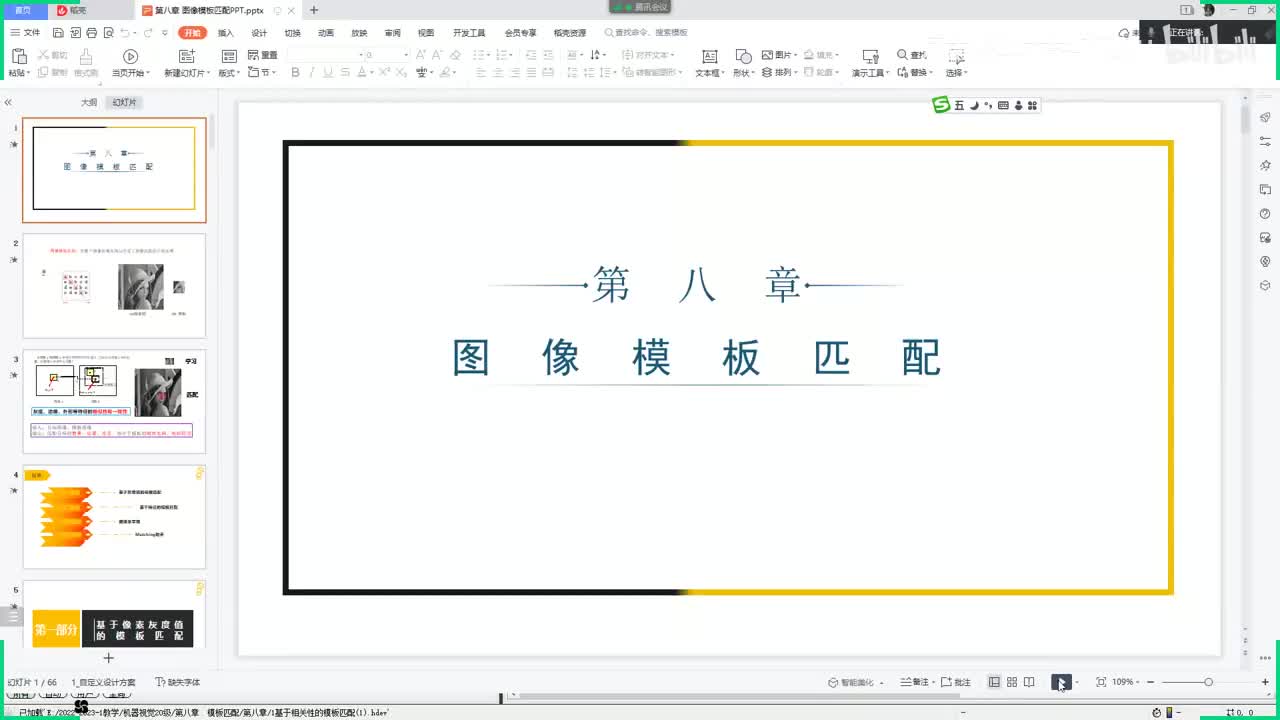Collapse the slide panel with double-chevron icon
The height and width of the screenshot is (720, 1280).
tap(7, 103)
